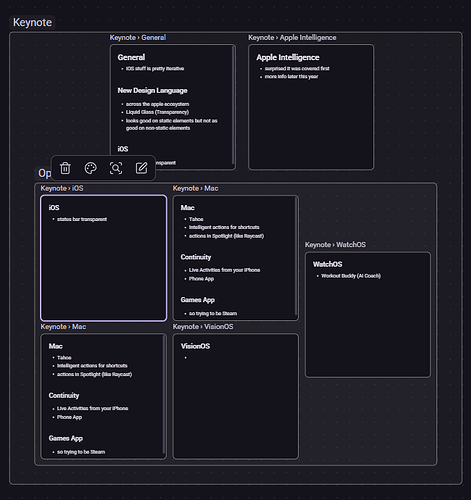
Task: Click scrollbar of Mac card beside iOS card
Action: (x=296, y=257)
